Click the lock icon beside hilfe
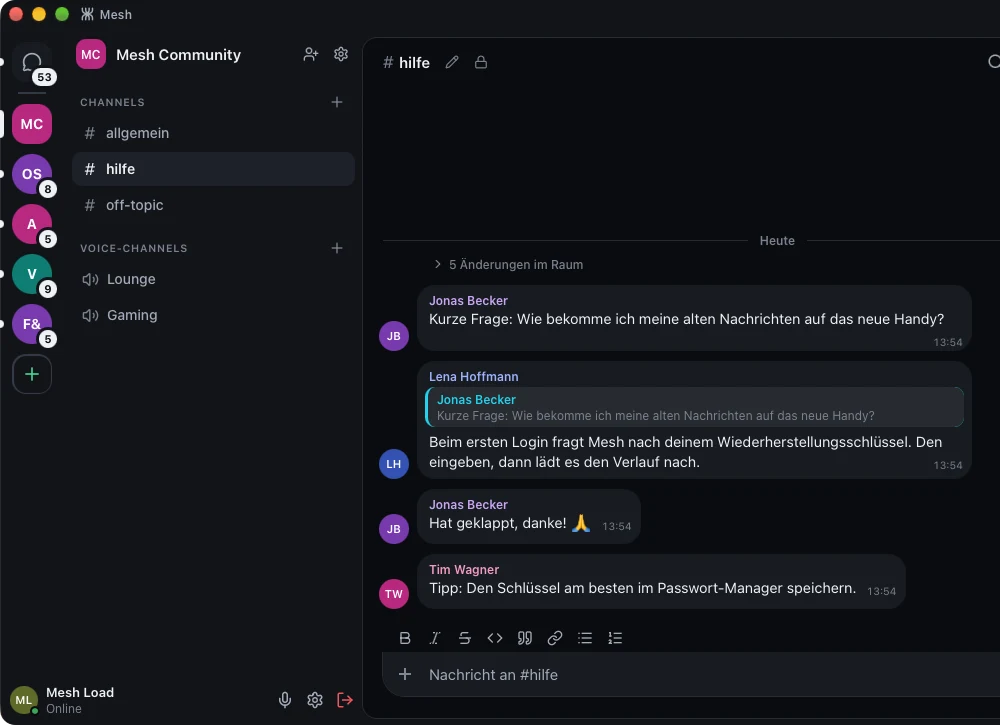The height and width of the screenshot is (725, 1000). pos(481,62)
